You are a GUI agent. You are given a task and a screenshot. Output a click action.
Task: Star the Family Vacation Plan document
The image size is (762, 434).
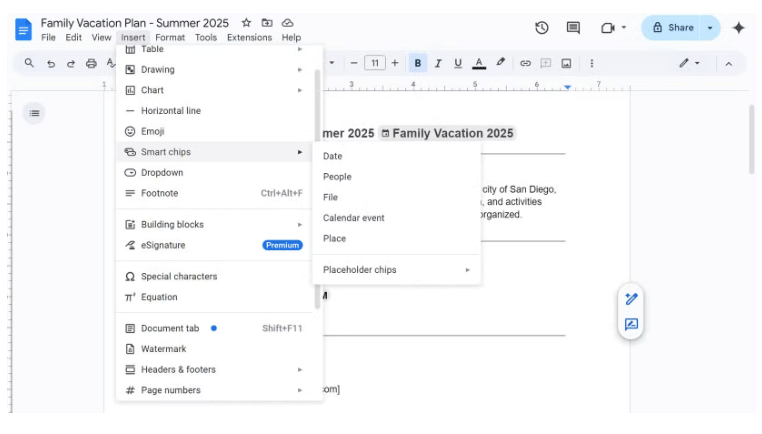pyautogui.click(x=246, y=23)
